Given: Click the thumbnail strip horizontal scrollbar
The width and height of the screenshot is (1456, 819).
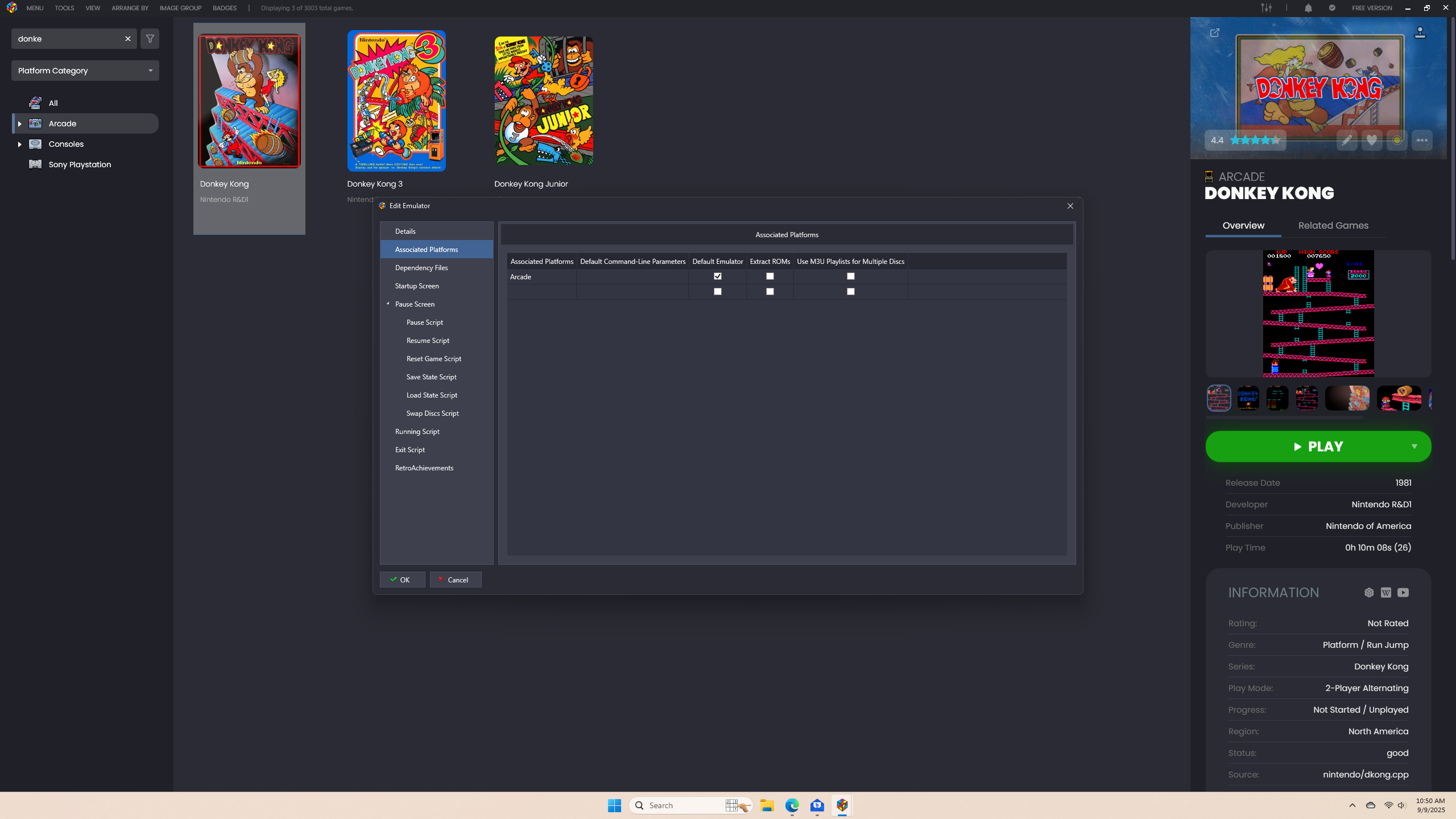Looking at the screenshot, I should pos(1284,417).
